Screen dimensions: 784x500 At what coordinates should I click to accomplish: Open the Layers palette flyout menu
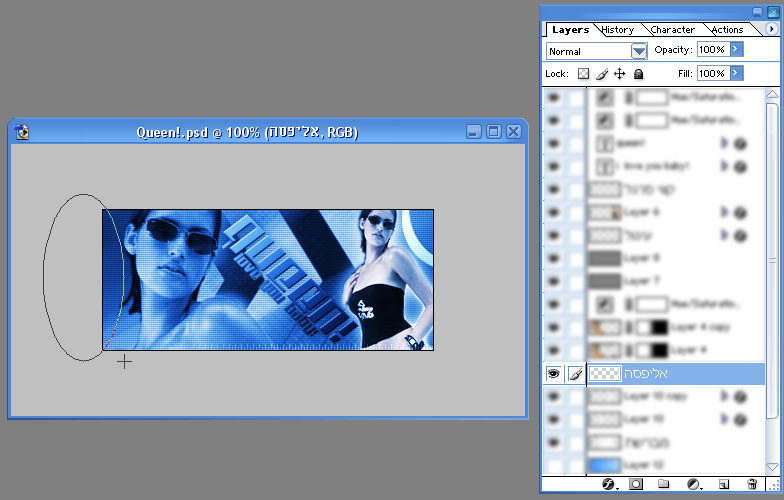[x=771, y=29]
